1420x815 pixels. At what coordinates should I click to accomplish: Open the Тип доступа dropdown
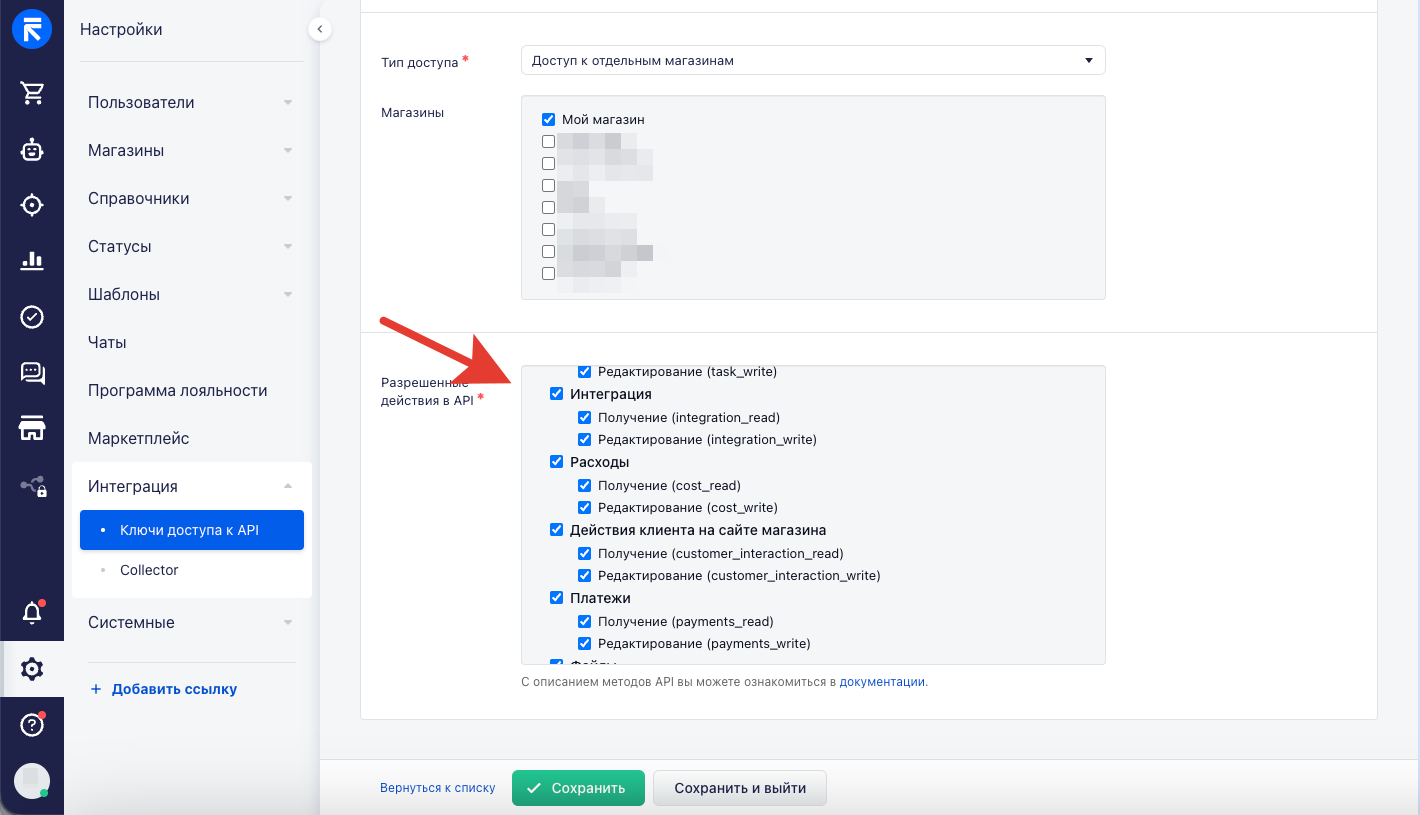811,60
